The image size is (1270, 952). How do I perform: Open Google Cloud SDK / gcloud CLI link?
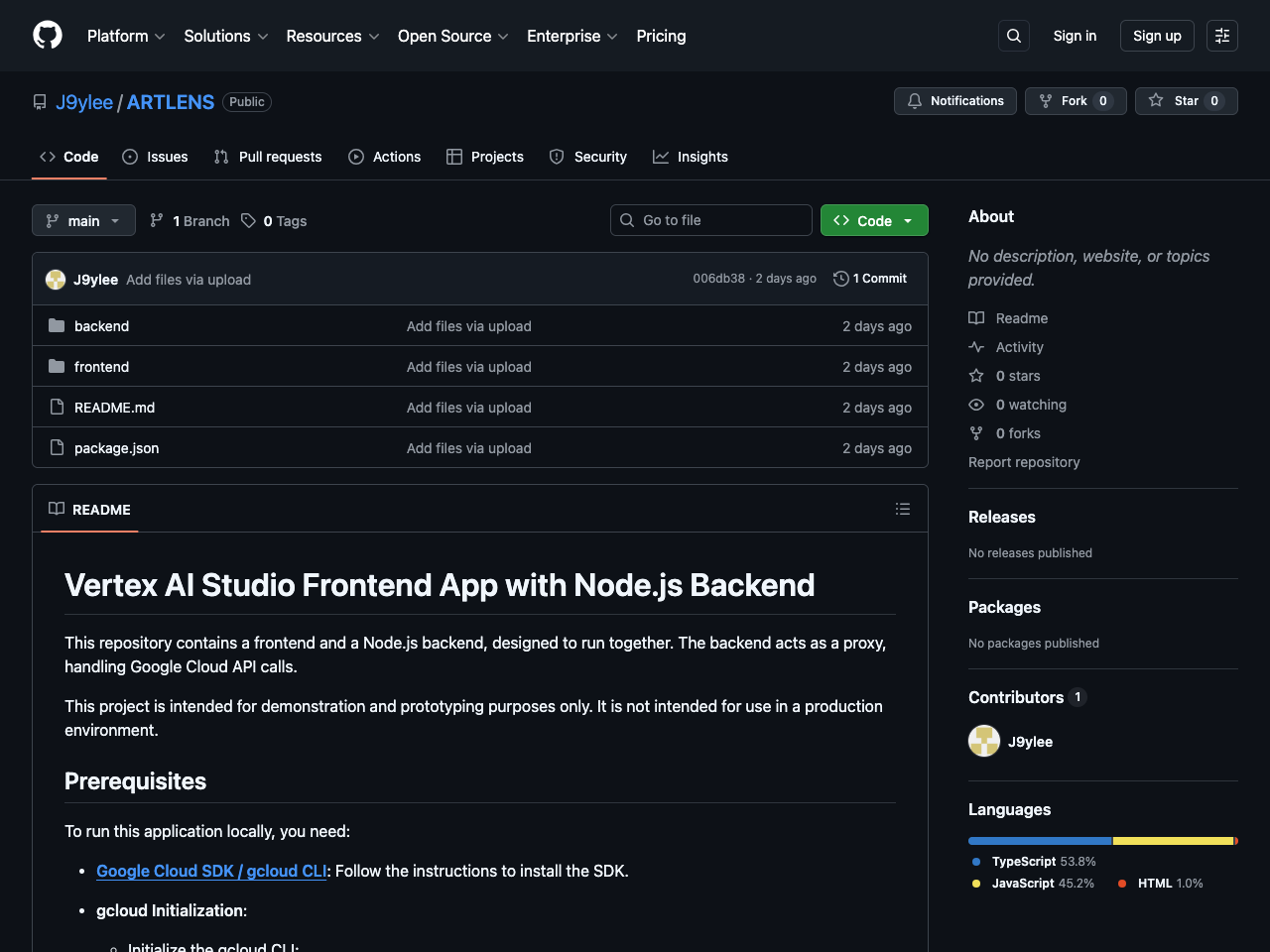[211, 871]
